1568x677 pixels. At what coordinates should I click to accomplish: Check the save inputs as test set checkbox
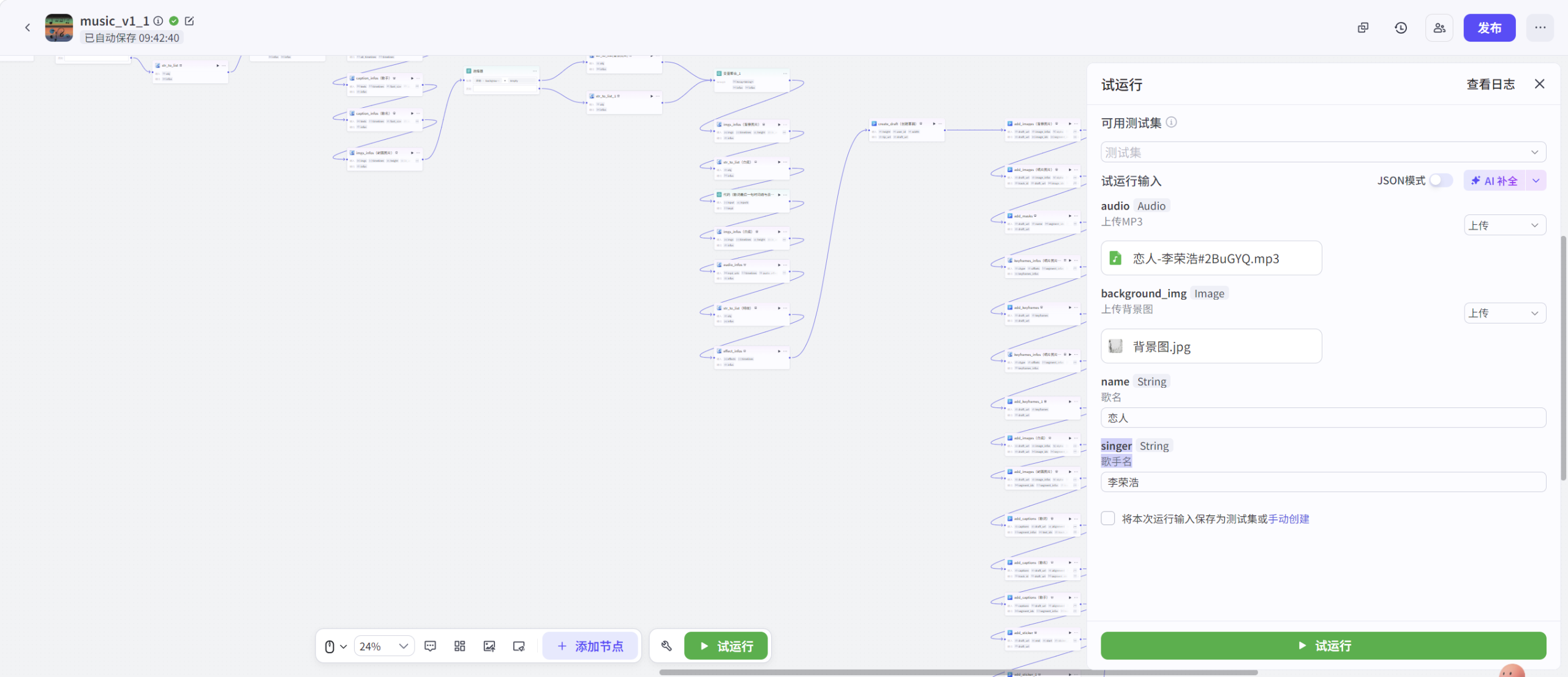coord(1107,518)
